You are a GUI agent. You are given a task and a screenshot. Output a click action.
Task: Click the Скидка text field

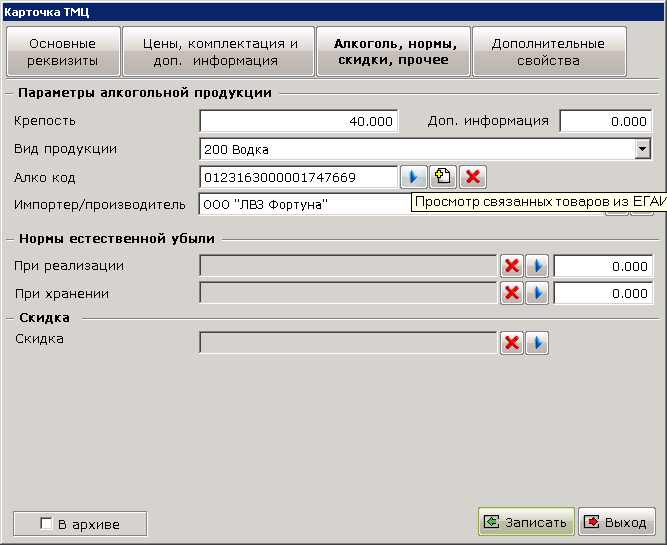point(348,343)
